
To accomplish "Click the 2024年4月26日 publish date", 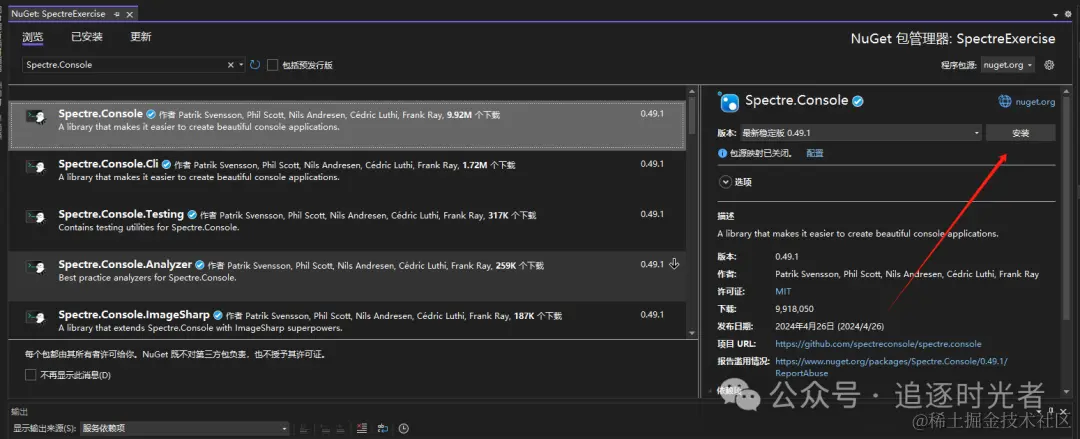I will 829,326.
